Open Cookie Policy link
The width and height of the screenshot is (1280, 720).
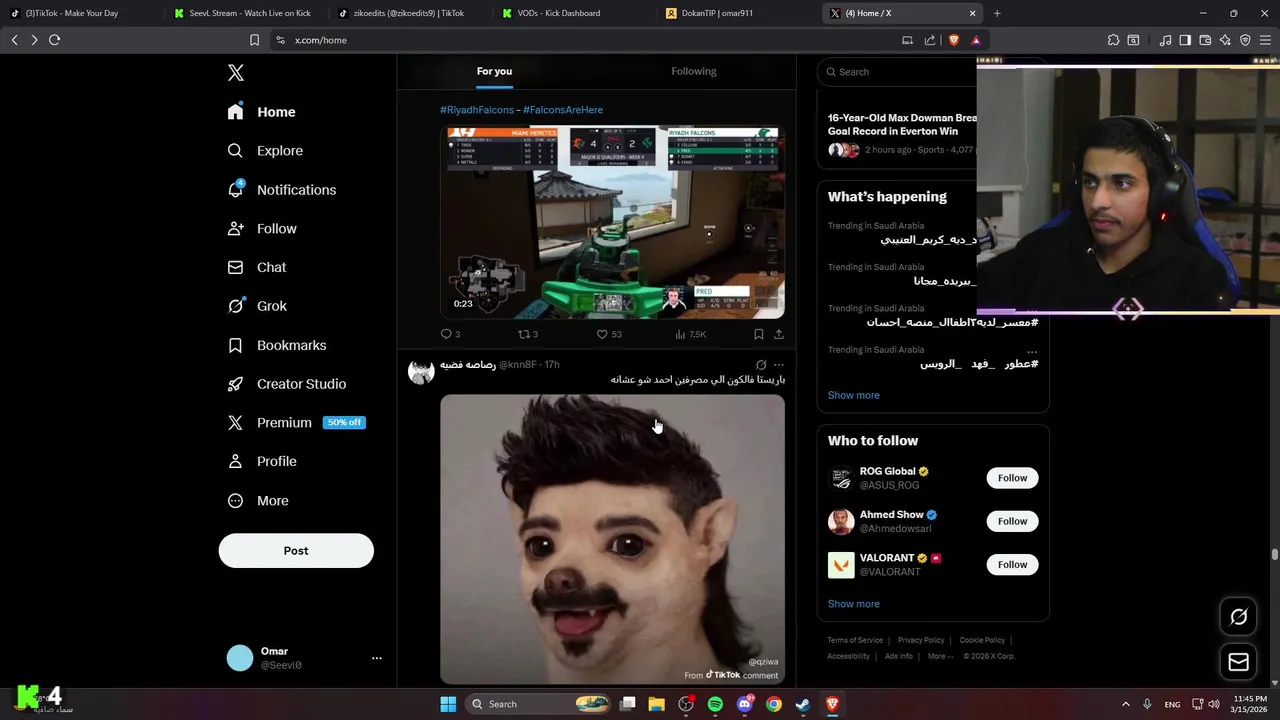982,640
